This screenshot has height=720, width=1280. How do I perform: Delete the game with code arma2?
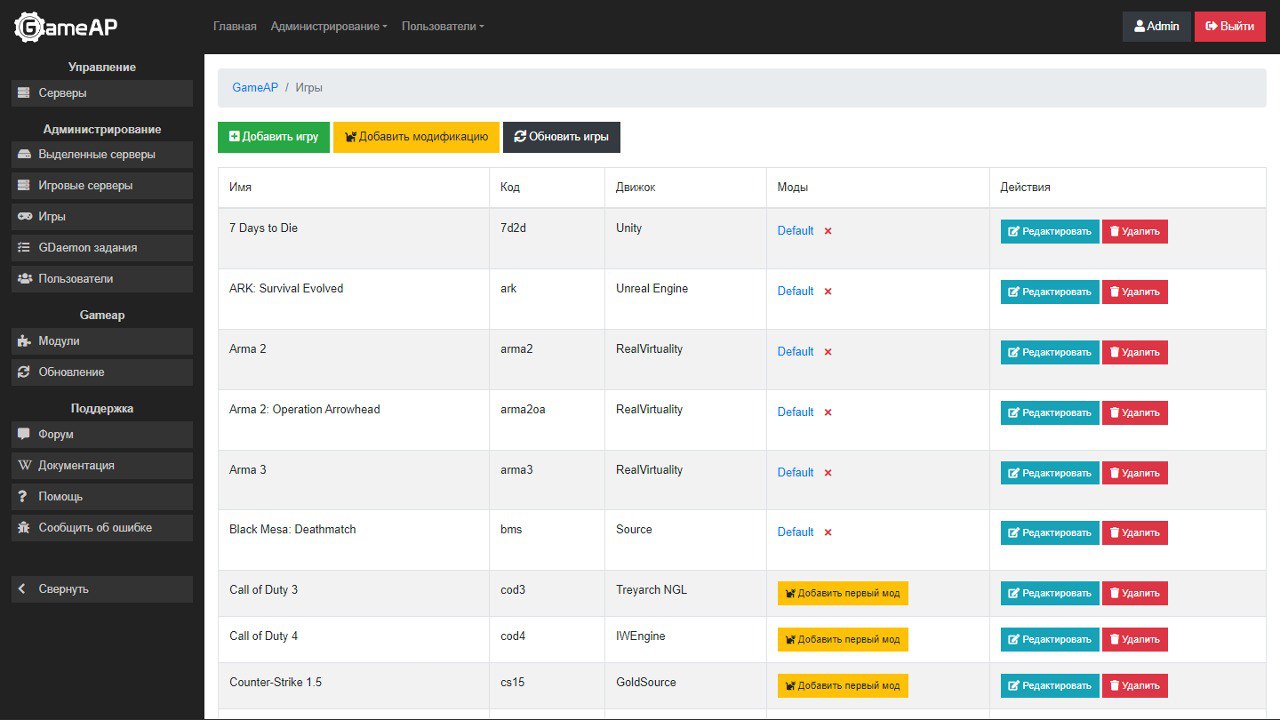(1135, 352)
